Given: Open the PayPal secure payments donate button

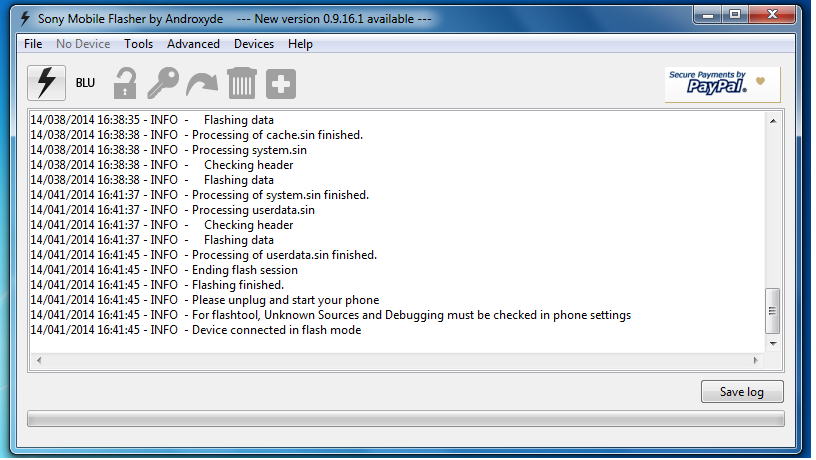Looking at the screenshot, I should pyautogui.click(x=722, y=85).
